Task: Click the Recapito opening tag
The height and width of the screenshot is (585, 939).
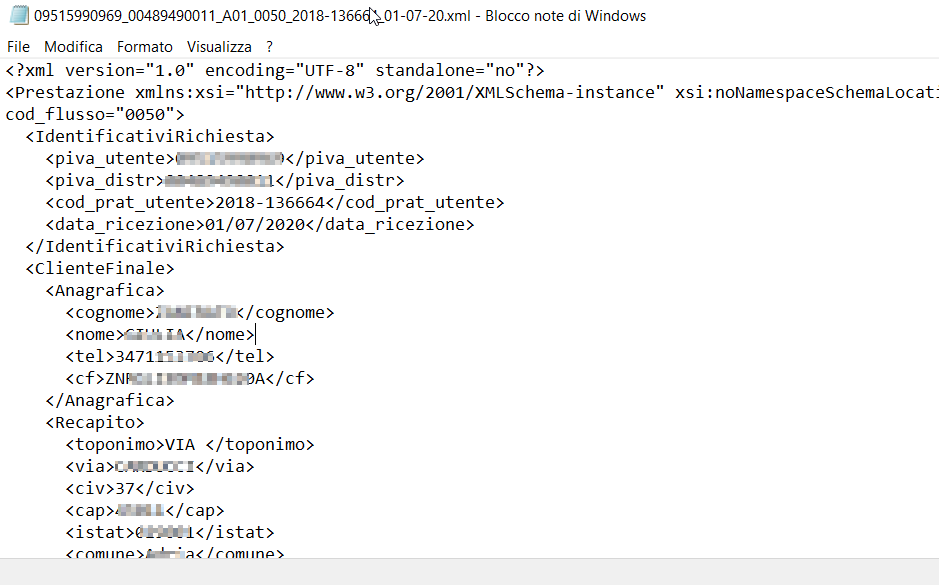Action: tap(95, 423)
